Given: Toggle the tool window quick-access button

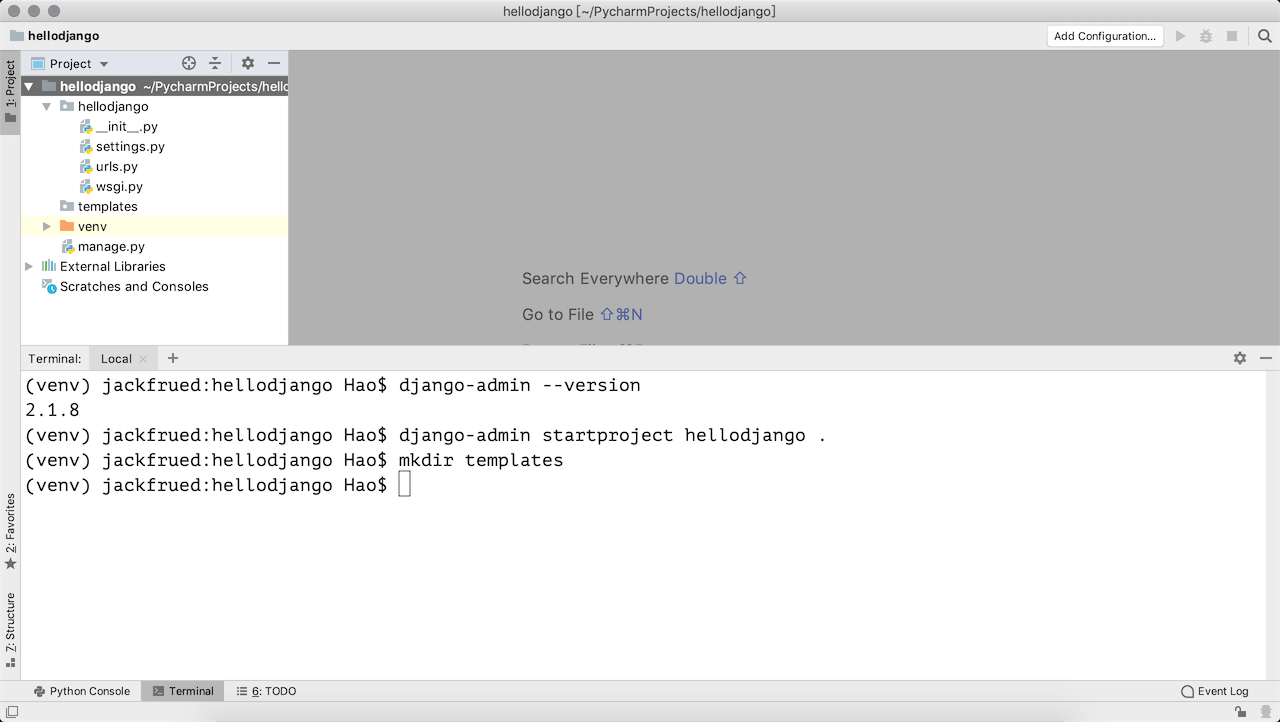Looking at the screenshot, I should tap(12, 711).
